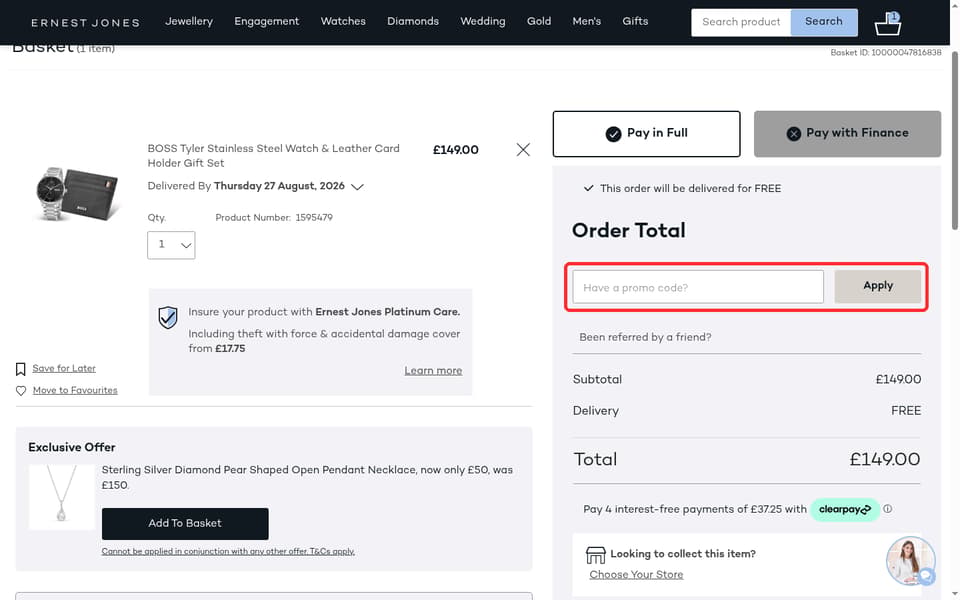Open the Gold menu
The width and height of the screenshot is (960, 600).
pos(539,21)
